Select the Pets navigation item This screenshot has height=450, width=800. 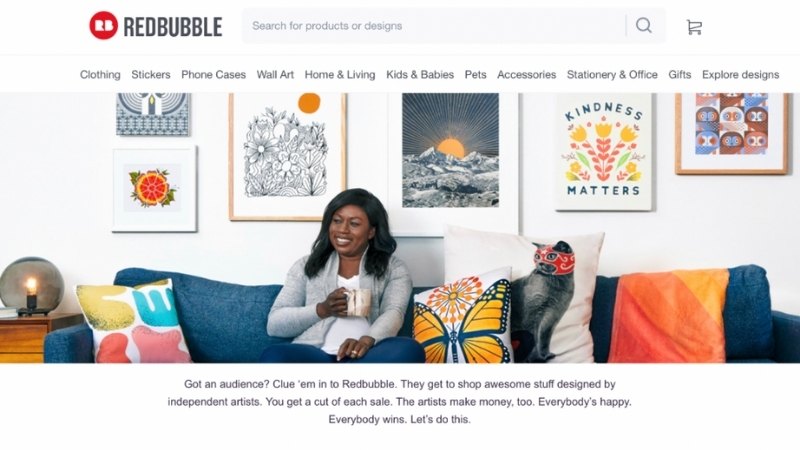[x=476, y=74]
